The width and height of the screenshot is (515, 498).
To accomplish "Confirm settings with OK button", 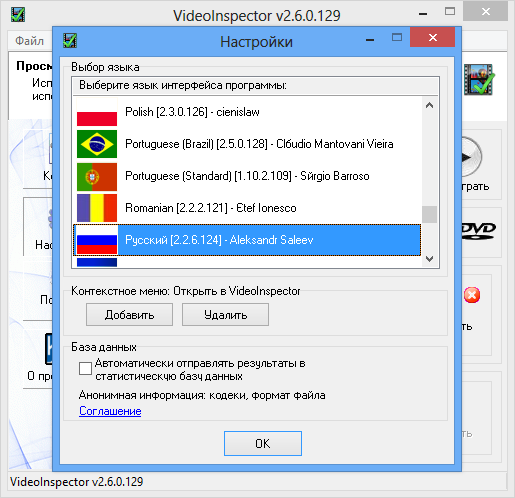I will click(263, 443).
